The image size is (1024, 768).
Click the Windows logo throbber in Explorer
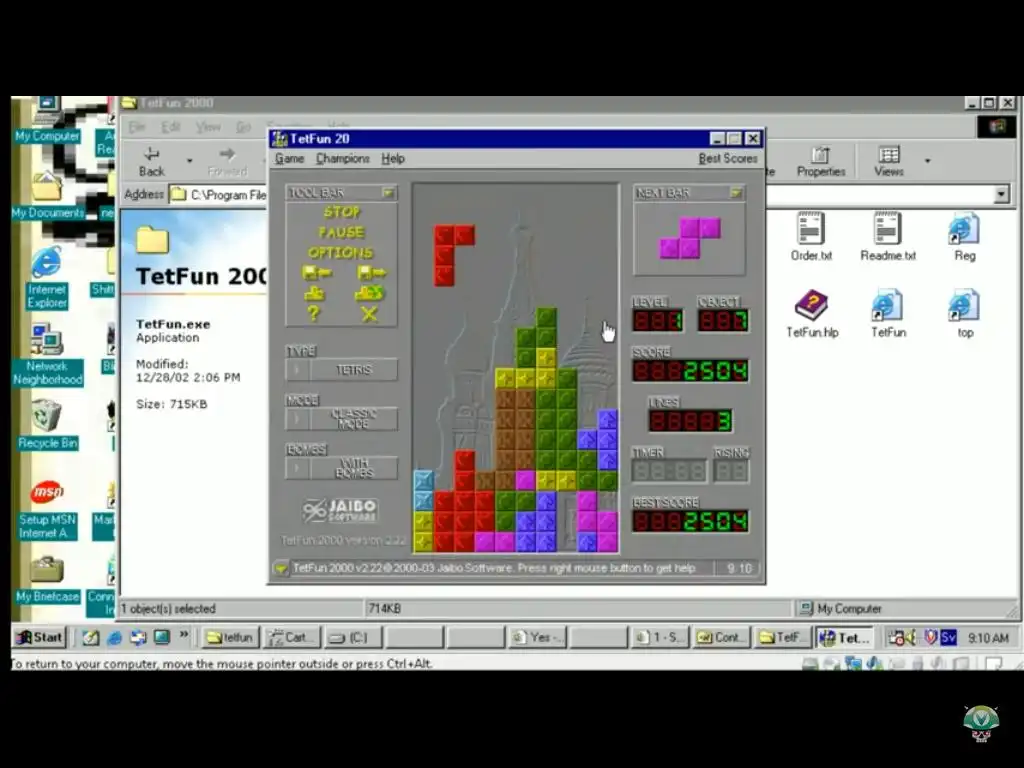(997, 126)
